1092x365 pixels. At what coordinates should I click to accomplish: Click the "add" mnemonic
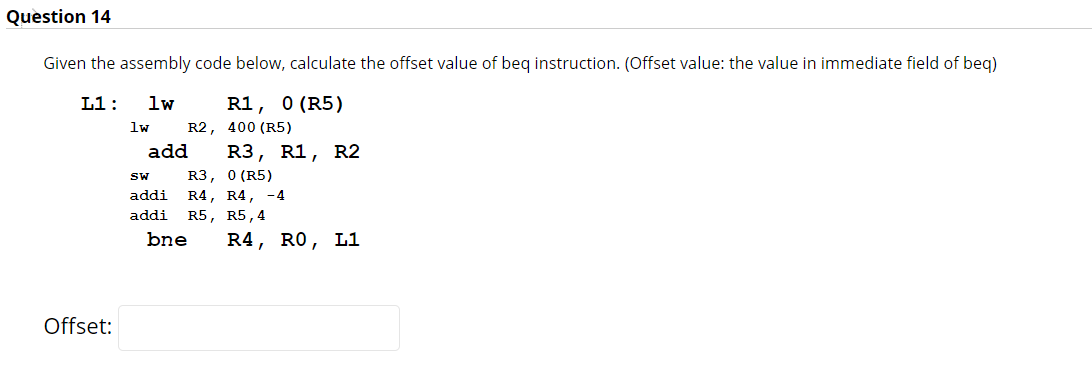[168, 152]
